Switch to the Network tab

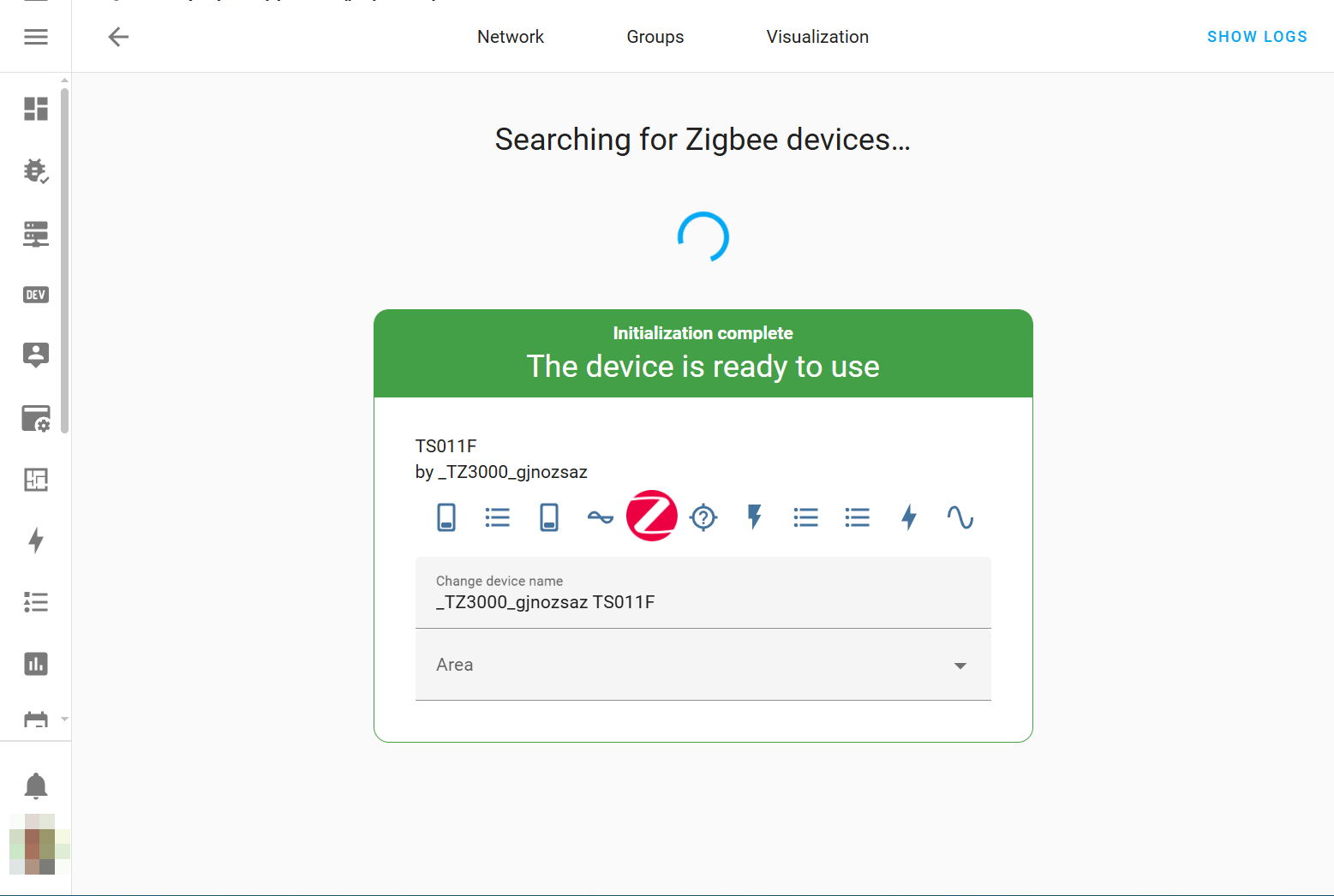click(511, 37)
